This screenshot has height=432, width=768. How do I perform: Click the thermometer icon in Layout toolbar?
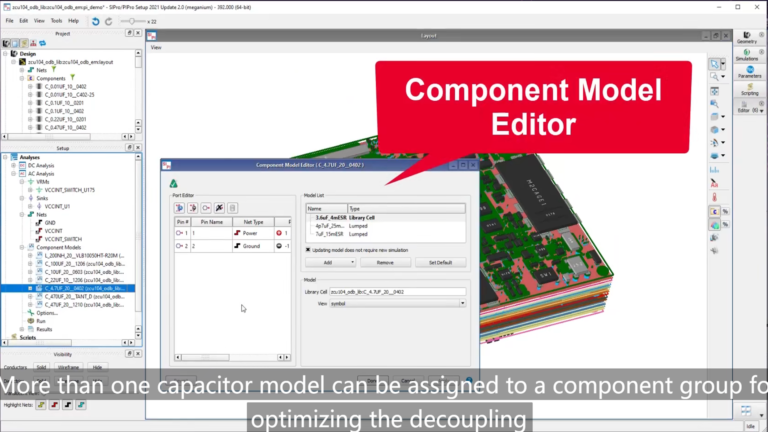click(x=715, y=197)
